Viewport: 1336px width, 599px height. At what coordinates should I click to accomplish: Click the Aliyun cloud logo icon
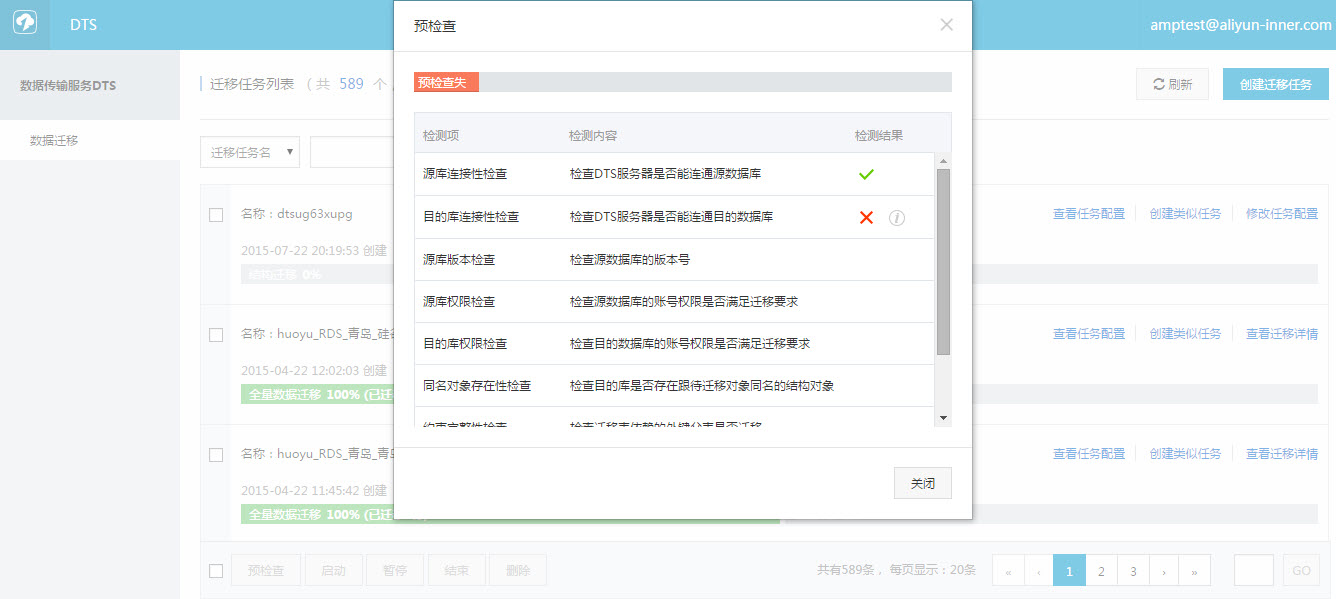(25, 25)
